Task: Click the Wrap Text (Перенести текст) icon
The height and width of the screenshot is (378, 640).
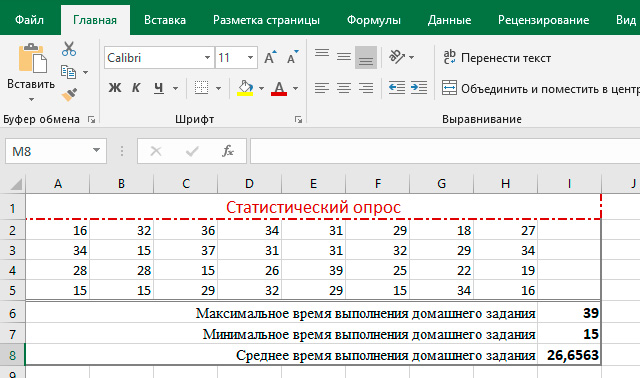Action: pyautogui.click(x=449, y=57)
